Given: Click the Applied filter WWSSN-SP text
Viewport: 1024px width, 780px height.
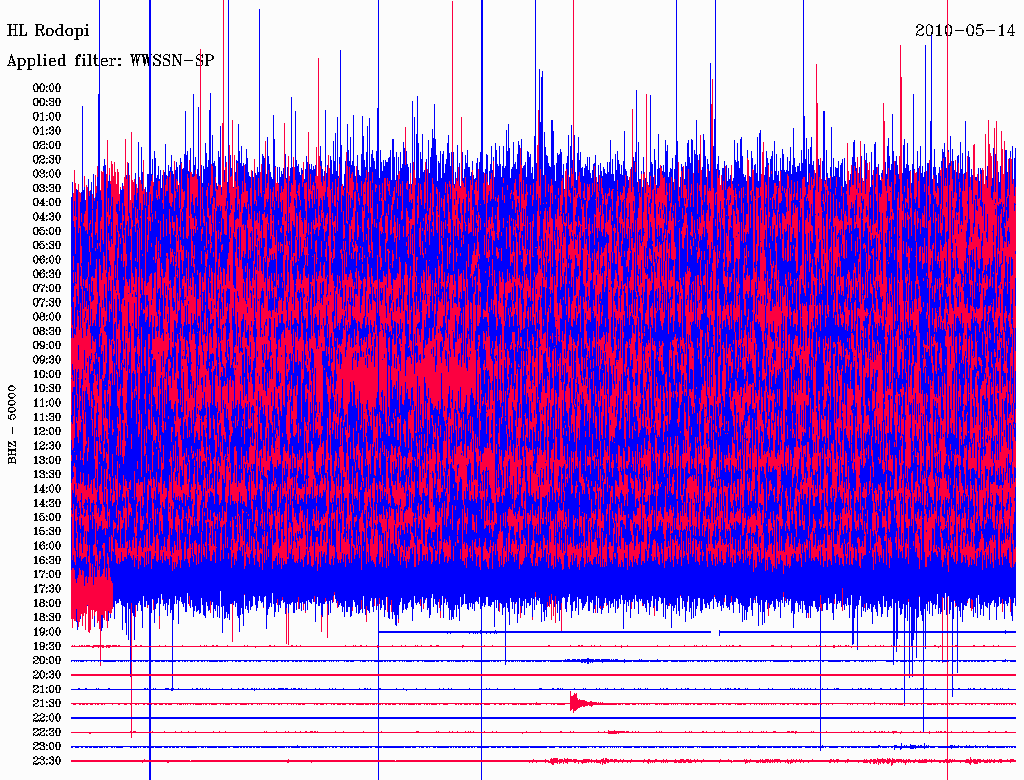Looking at the screenshot, I should click(110, 61).
